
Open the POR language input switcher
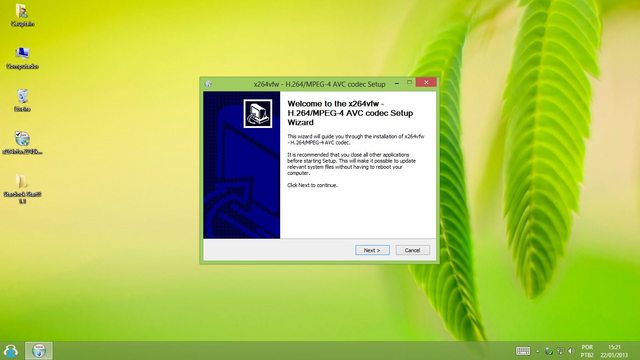click(587, 351)
